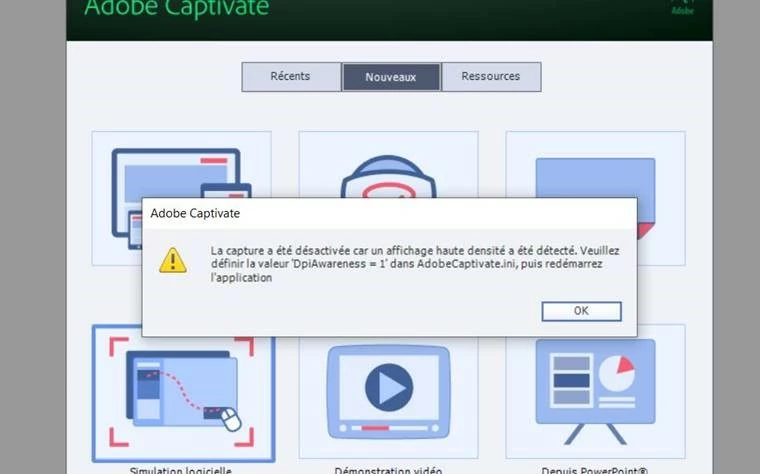Screen dimensions: 760x474
Task: Click the Adobe Captivate header title
Action: (176, 8)
